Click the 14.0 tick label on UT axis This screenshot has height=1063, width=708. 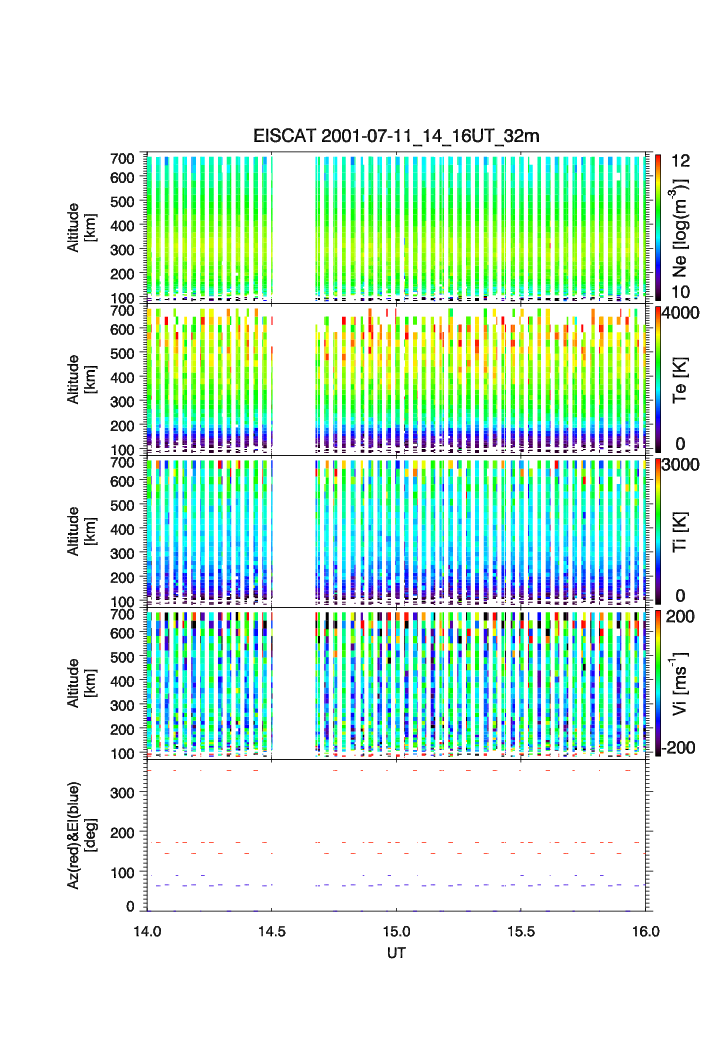[x=147, y=930]
